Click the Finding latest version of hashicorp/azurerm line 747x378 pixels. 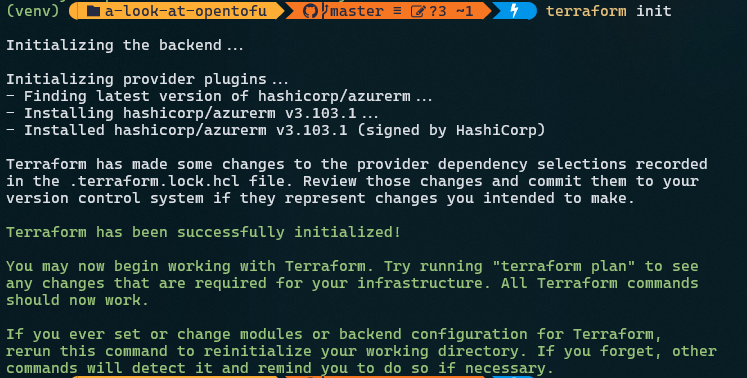[219, 96]
